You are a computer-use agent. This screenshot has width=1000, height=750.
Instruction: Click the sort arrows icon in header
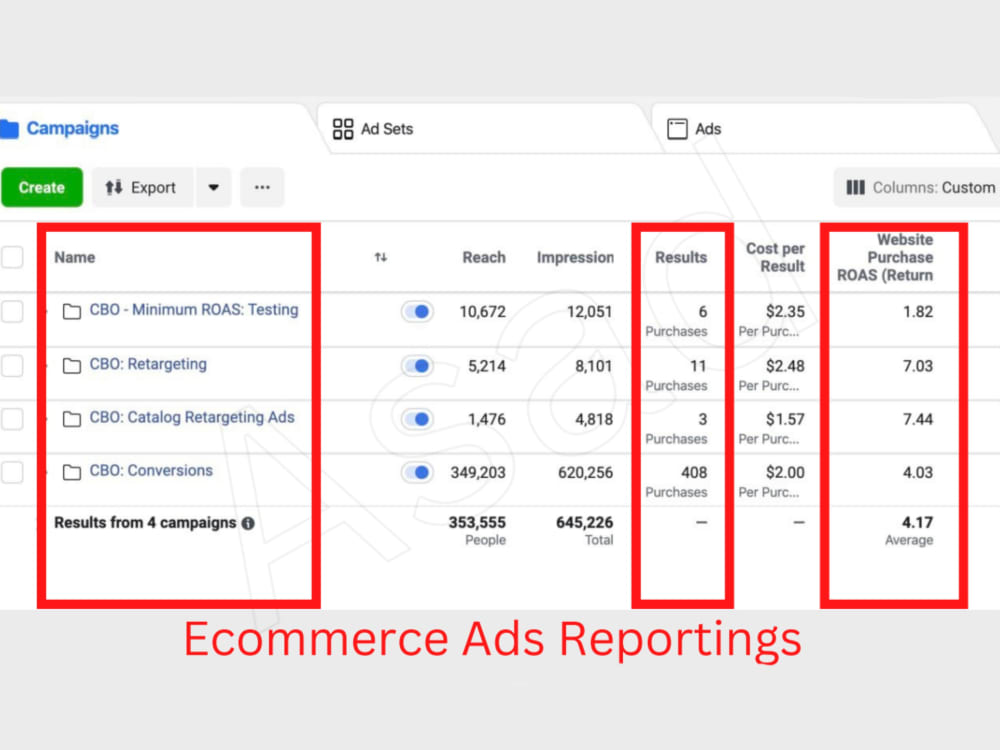[x=381, y=257]
